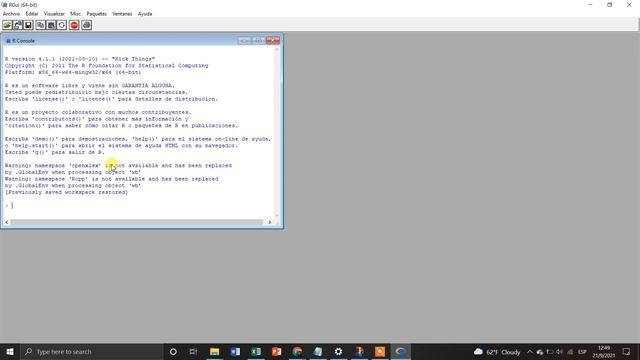Click the 'GARANTIA ALGUNA' line in console
Screen dimensions: 640x360
tap(89, 86)
